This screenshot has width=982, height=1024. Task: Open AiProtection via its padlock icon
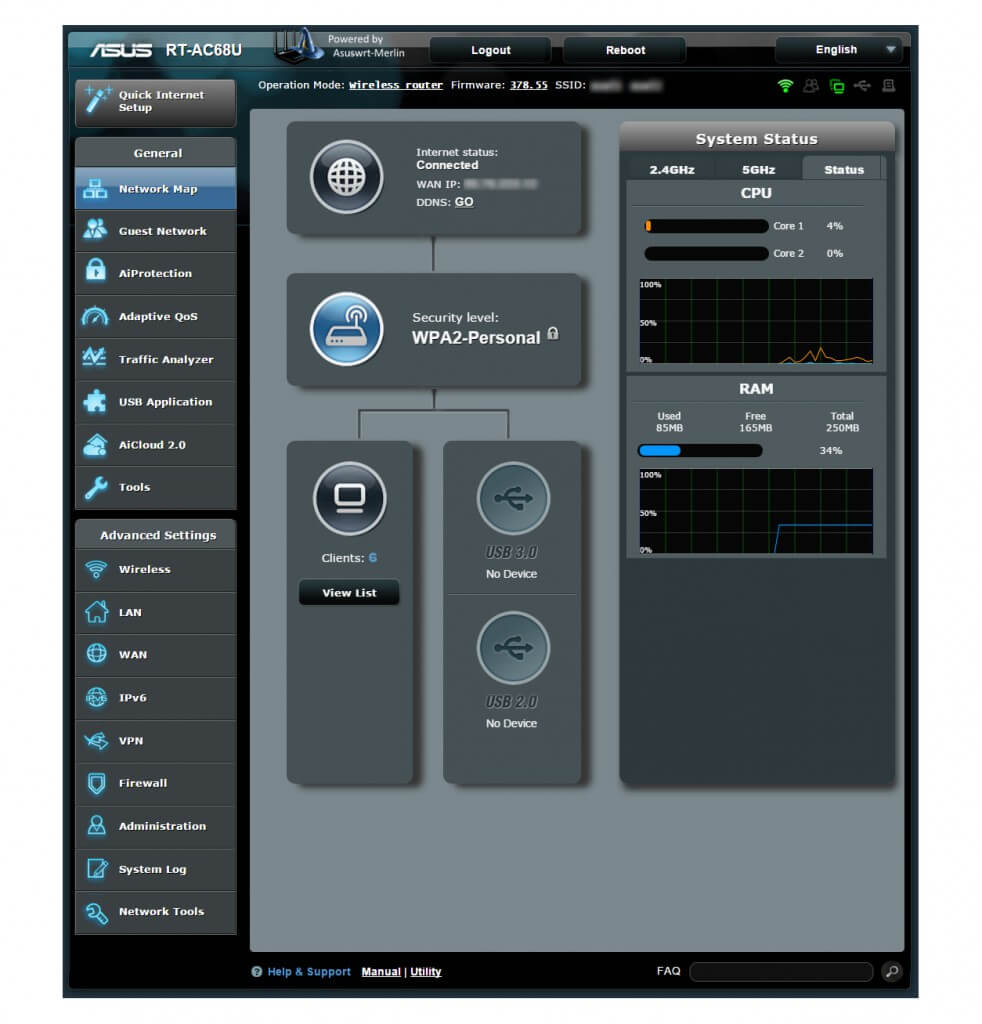[x=96, y=270]
